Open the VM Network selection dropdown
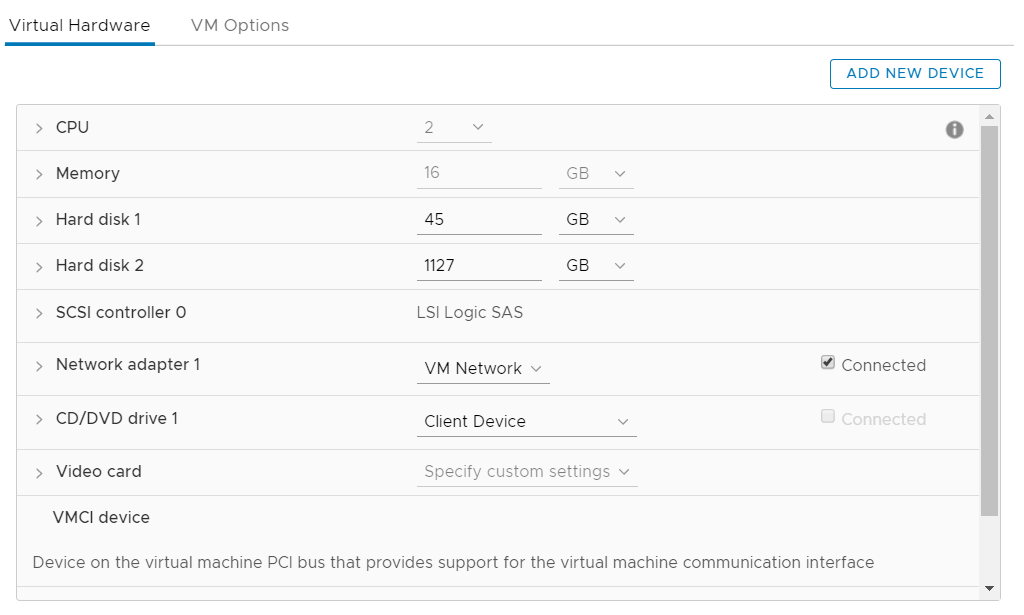 point(483,369)
